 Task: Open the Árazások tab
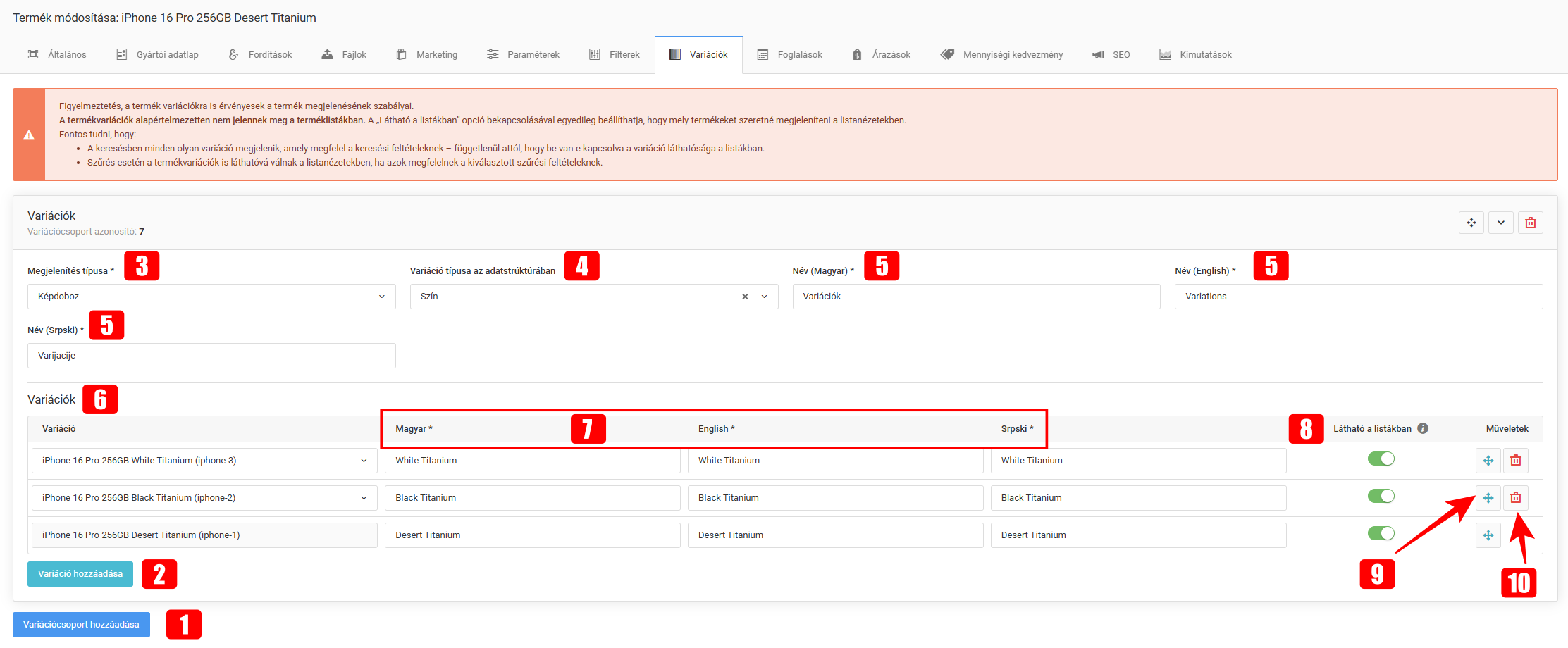tap(881, 55)
